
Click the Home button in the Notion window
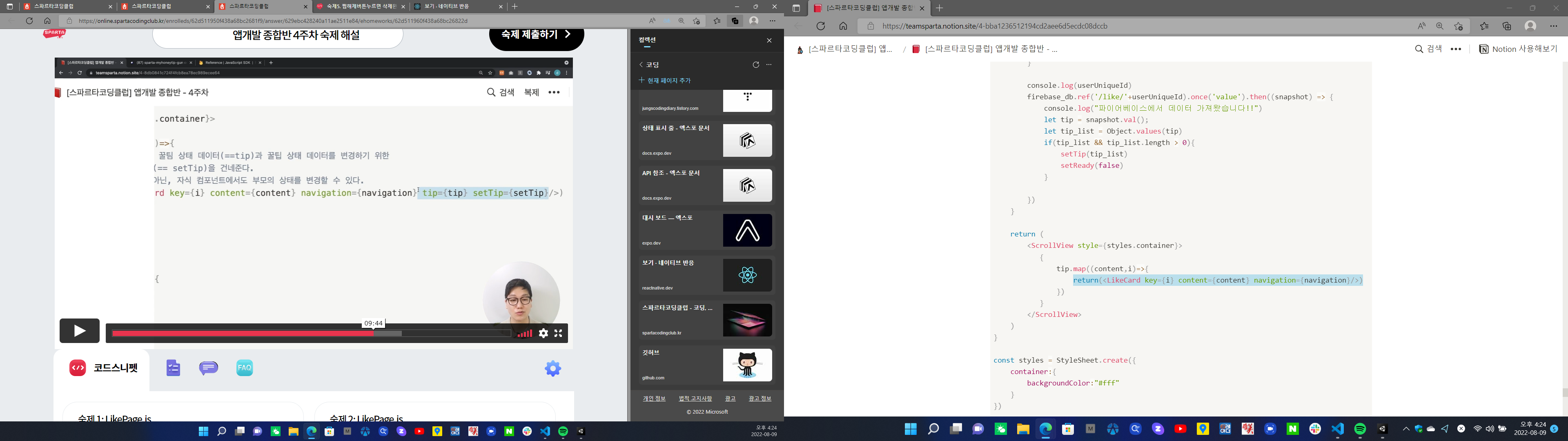pyautogui.click(x=843, y=26)
